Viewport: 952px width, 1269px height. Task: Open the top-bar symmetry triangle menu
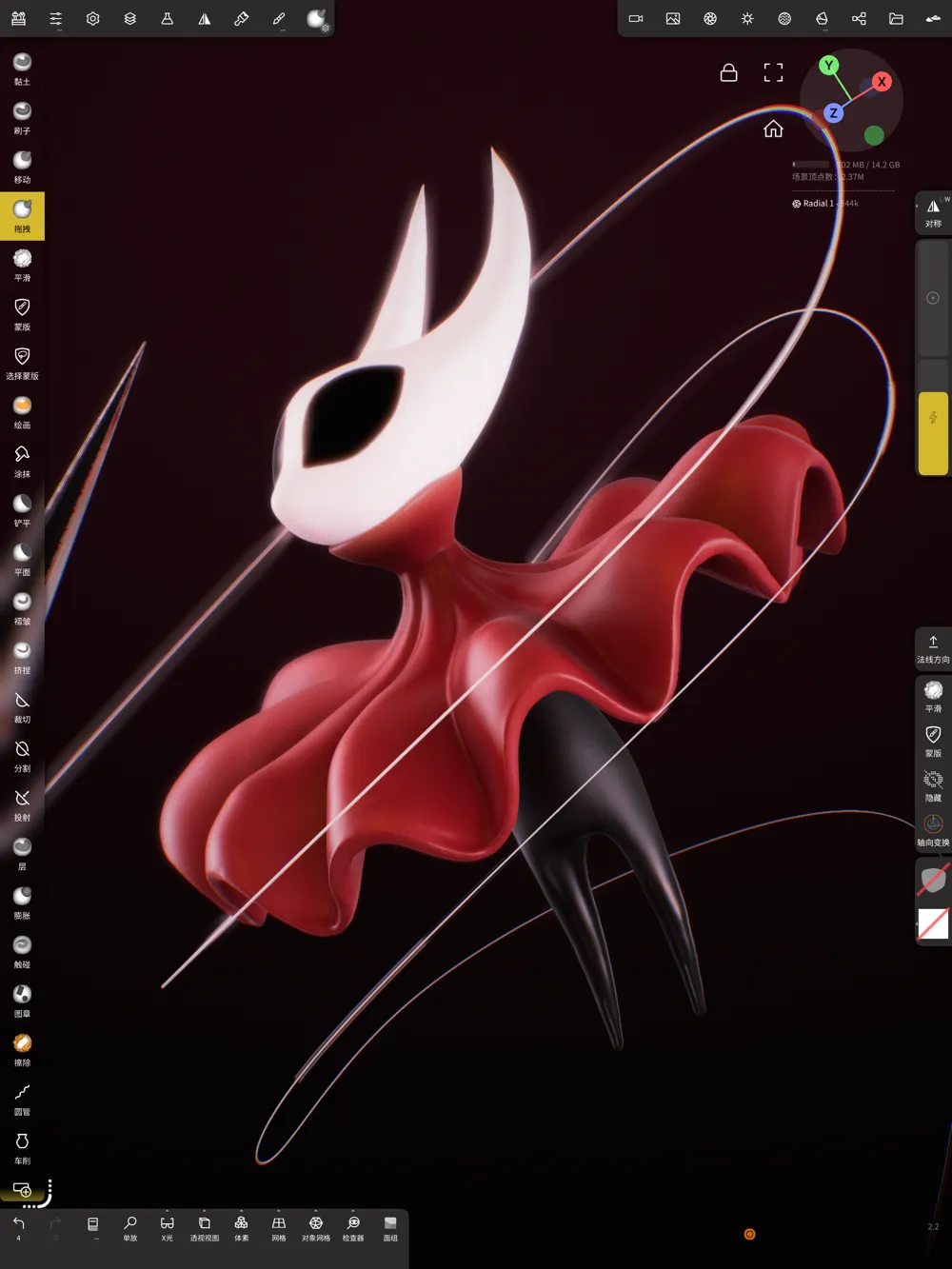click(205, 18)
